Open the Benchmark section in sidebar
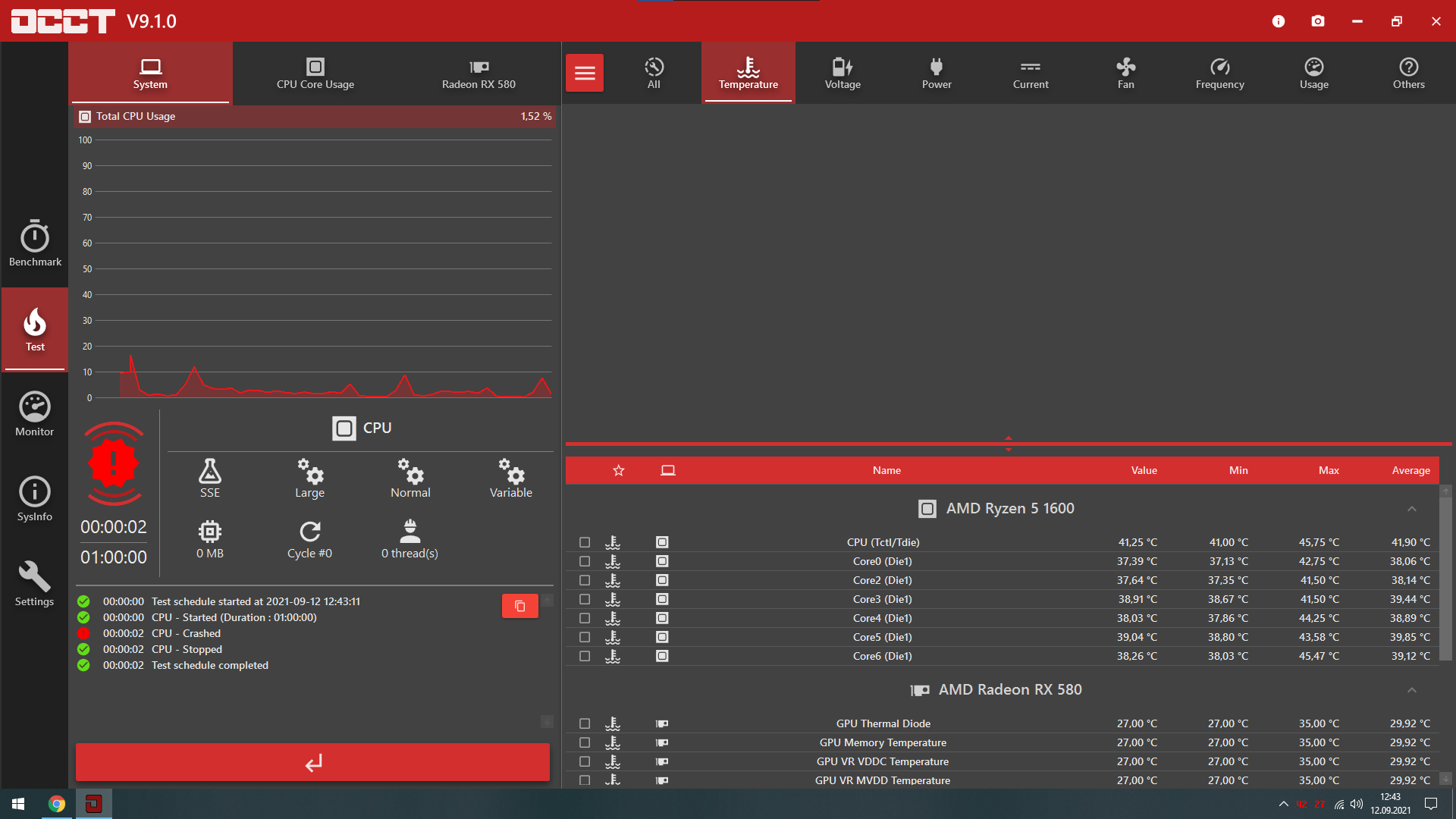 click(x=35, y=243)
